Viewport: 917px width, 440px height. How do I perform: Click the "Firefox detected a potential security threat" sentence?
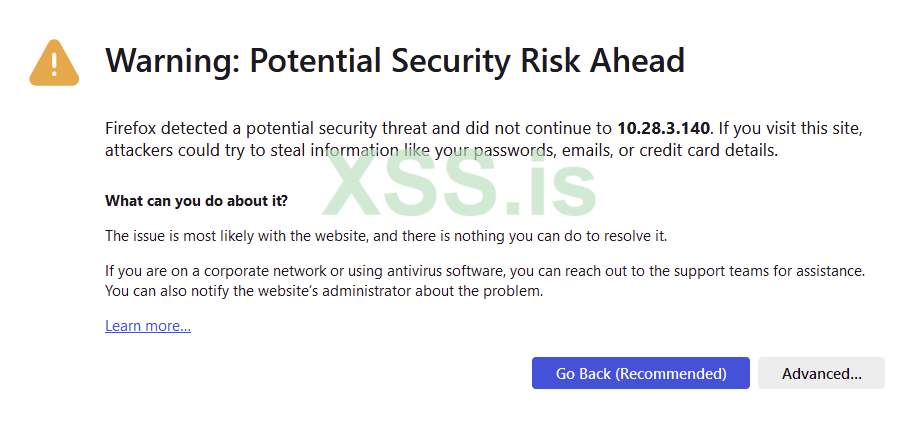300,128
